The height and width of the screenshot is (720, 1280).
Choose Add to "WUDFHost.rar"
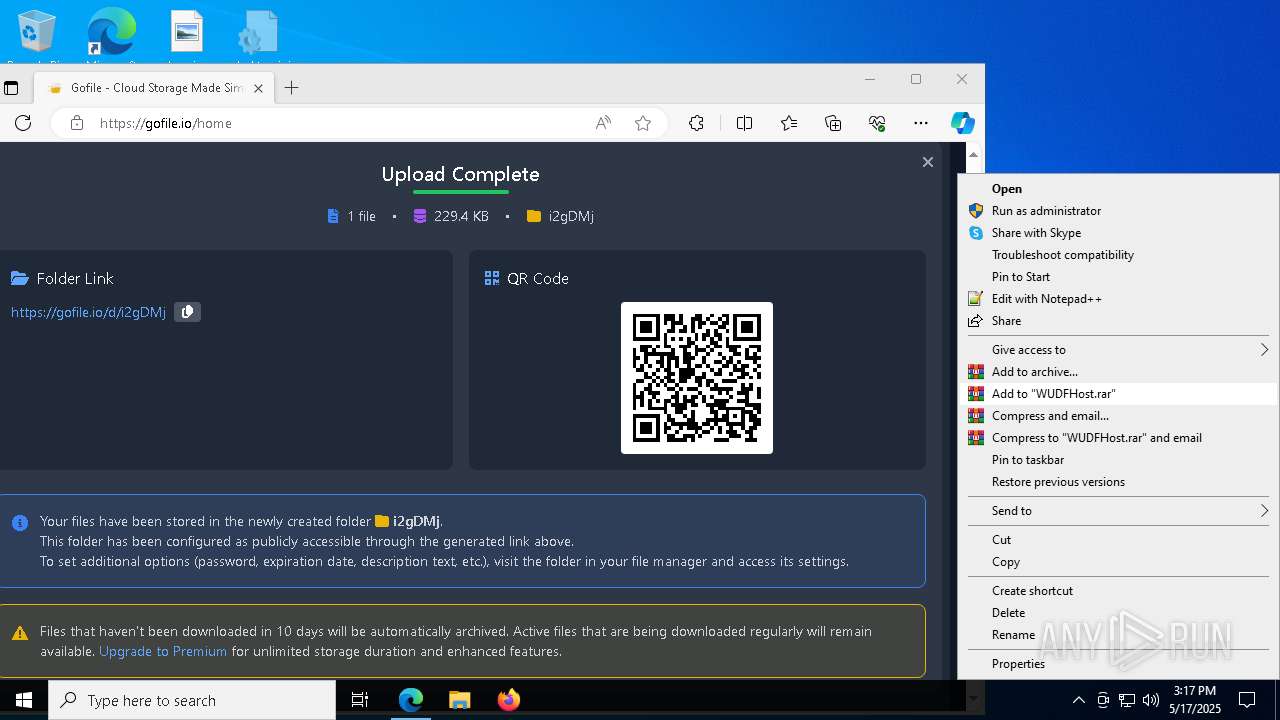tap(1118, 394)
